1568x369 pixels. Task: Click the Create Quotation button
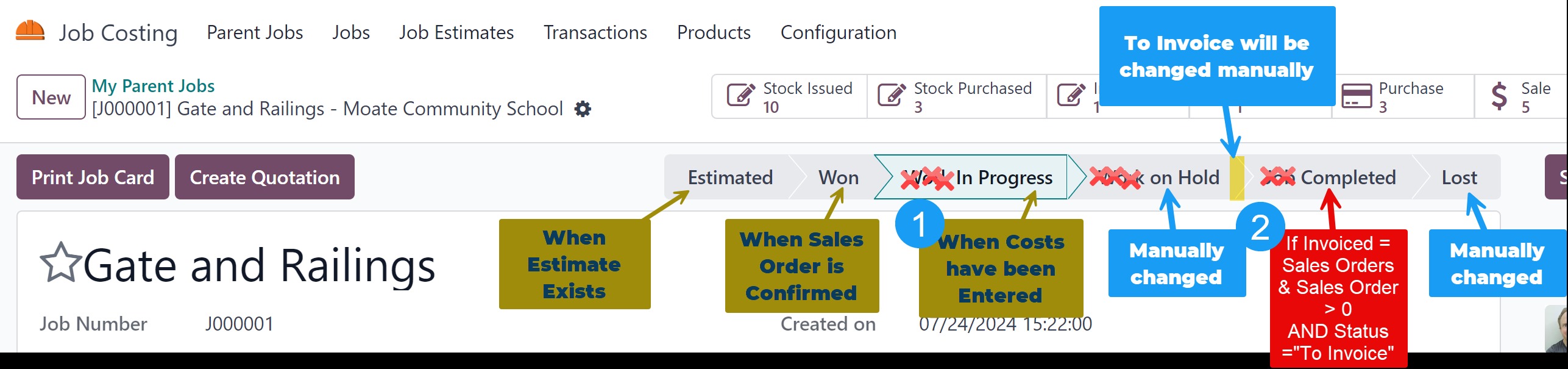coord(264,177)
